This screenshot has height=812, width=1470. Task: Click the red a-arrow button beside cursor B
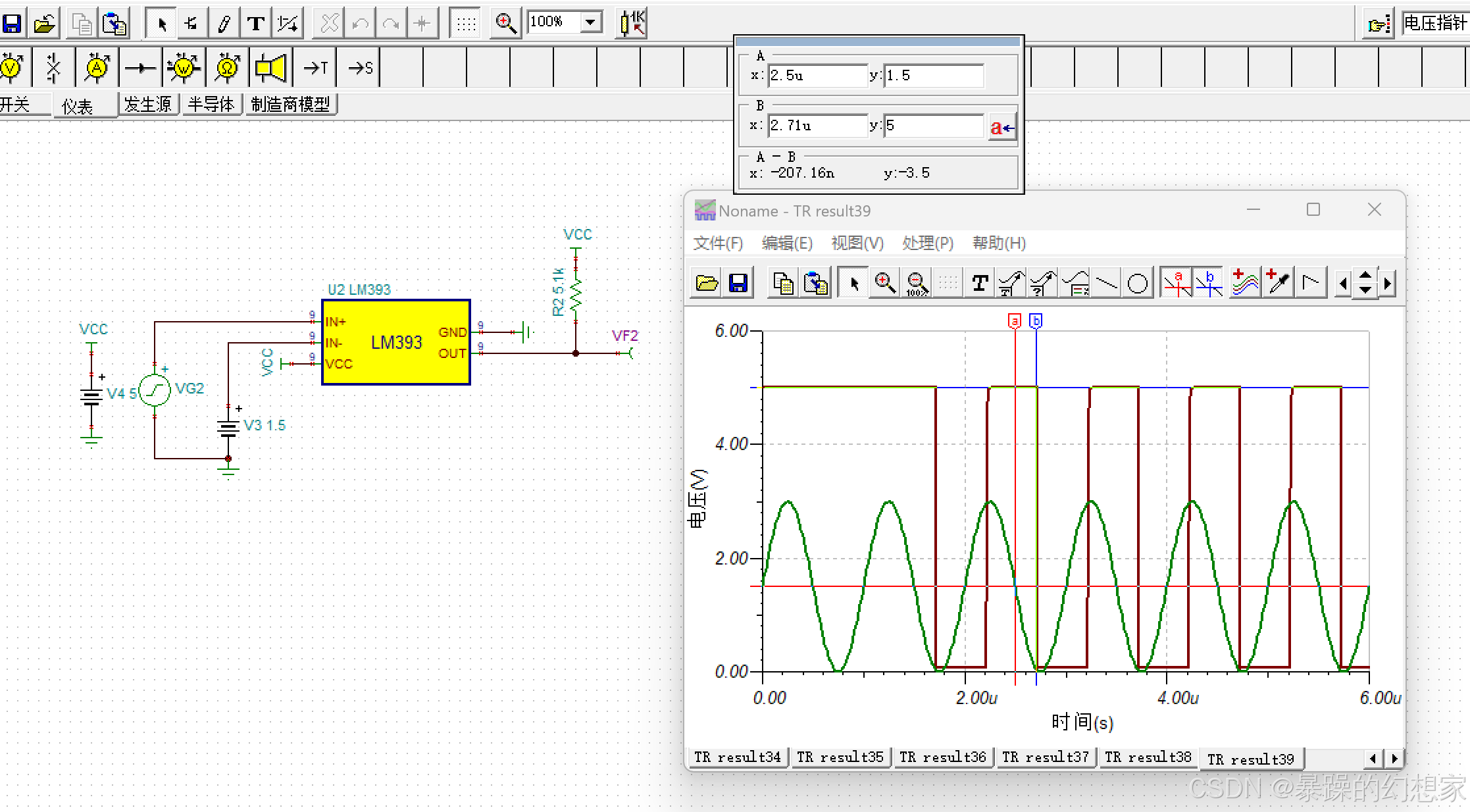click(1002, 127)
